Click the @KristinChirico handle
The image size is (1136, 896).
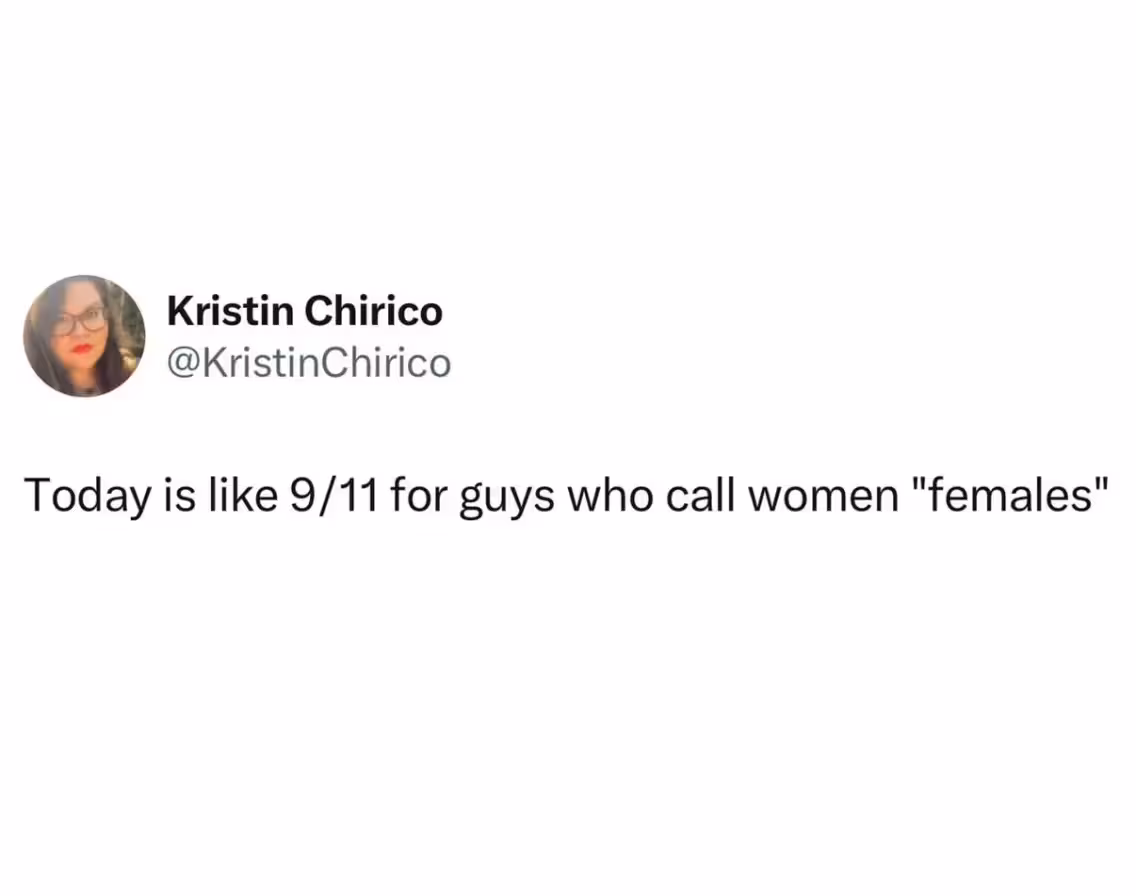309,363
